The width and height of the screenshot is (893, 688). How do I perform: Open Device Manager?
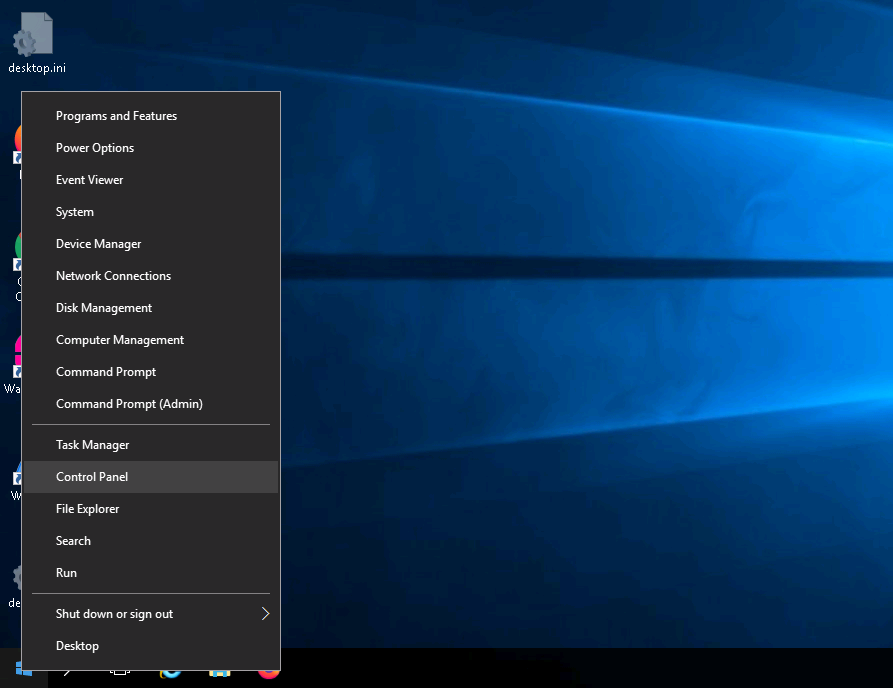pyautogui.click(x=151, y=243)
